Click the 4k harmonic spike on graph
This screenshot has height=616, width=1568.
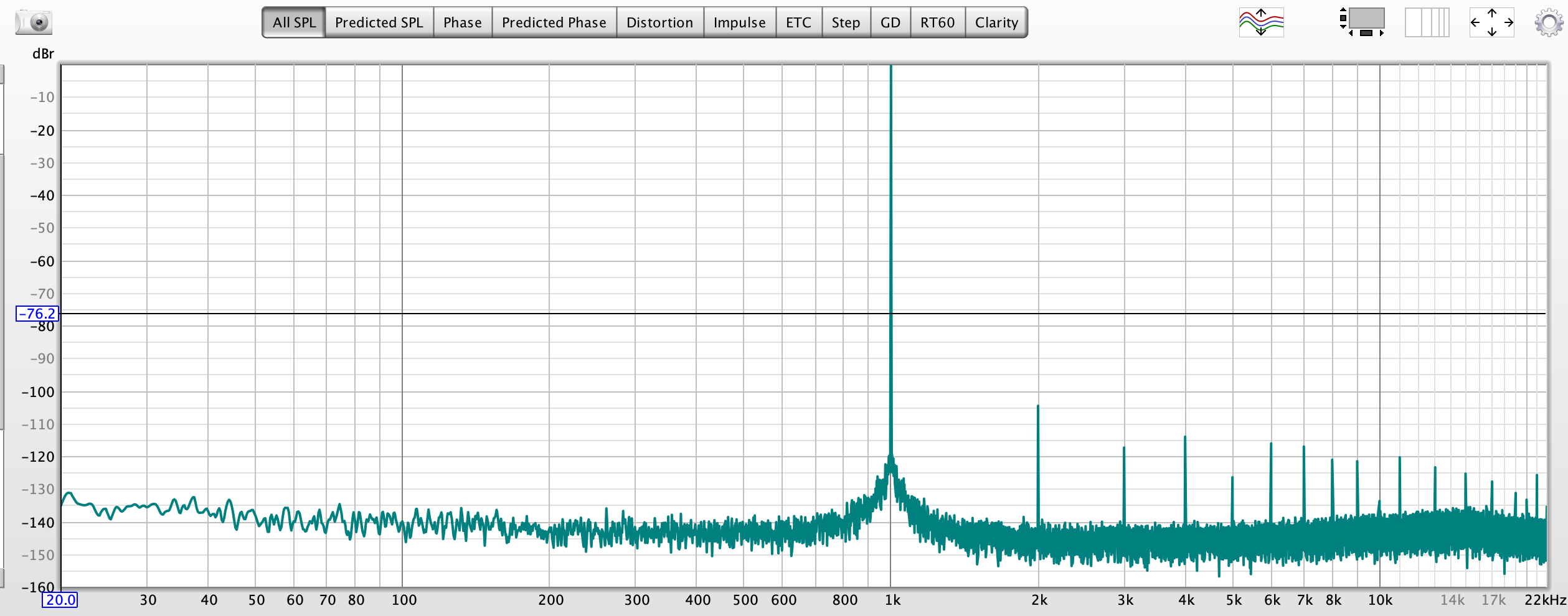point(1185,479)
